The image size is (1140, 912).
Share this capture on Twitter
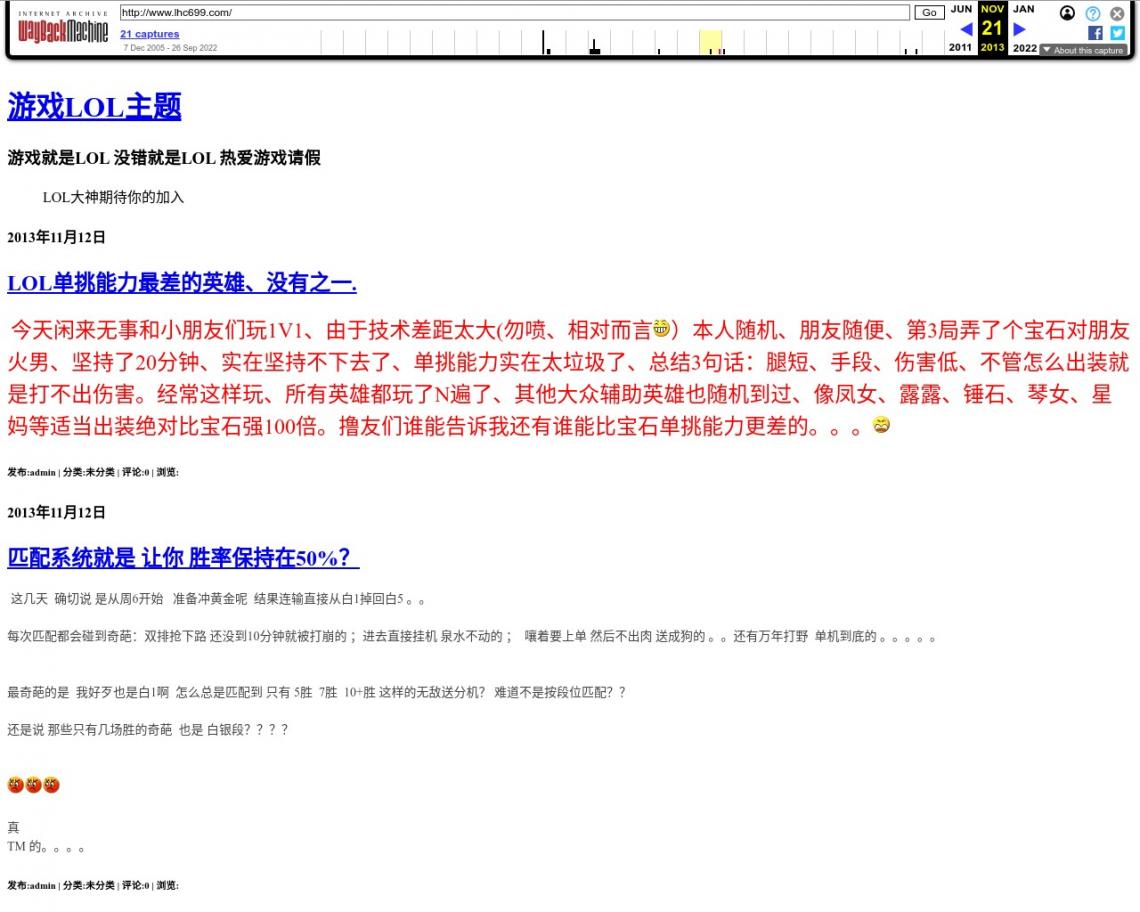coord(1118,33)
